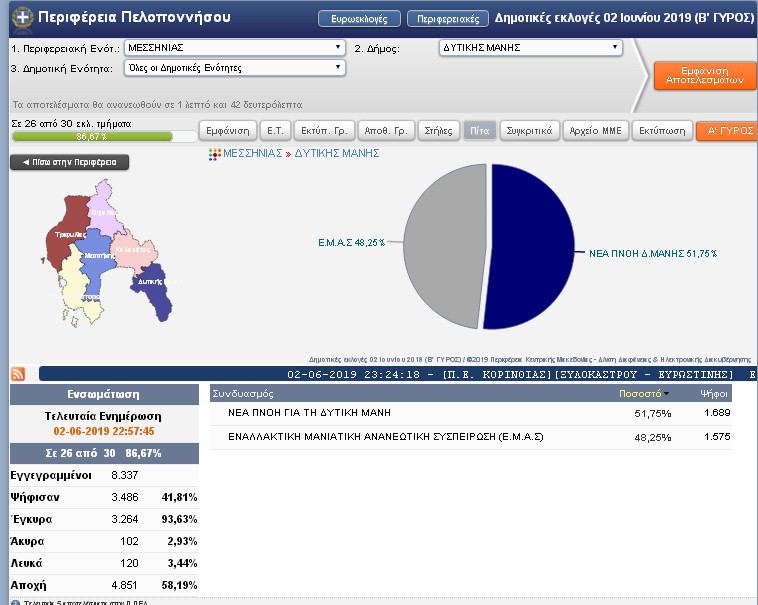This screenshot has height=605, width=758.
Task: Go back with Πίσω στην Περιφέρεια button
Action: click(x=70, y=162)
